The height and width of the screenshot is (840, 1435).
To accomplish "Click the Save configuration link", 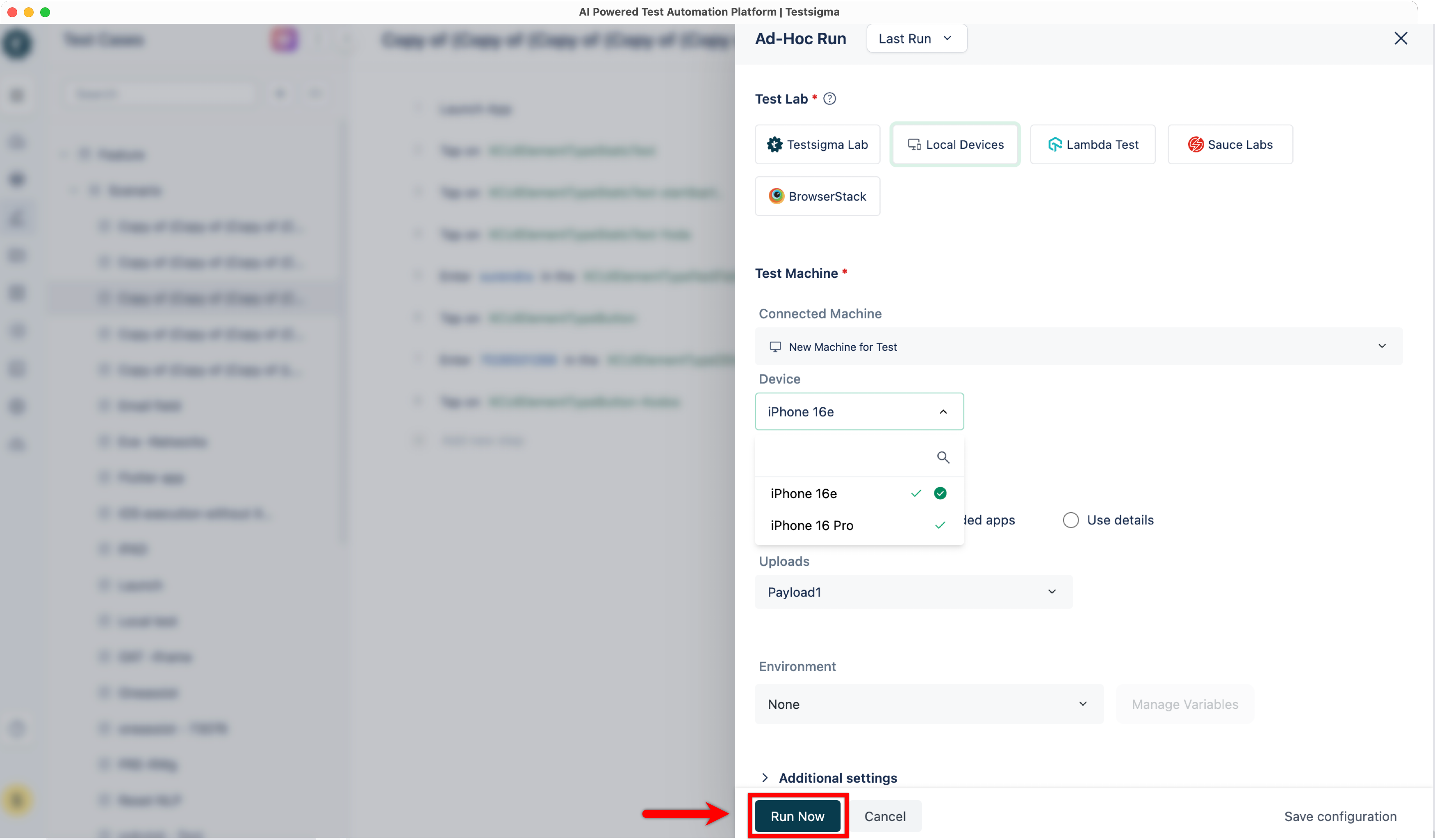I will tap(1340, 816).
